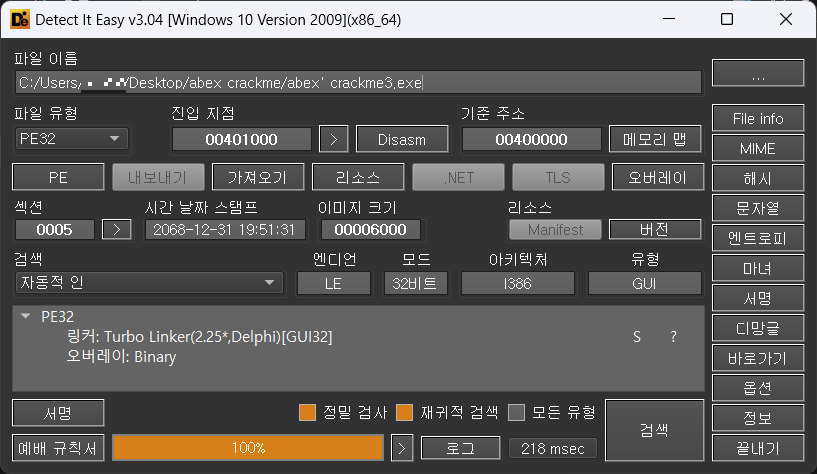Click the 버전 version button
Screen dimensions: 817x474
point(655,229)
